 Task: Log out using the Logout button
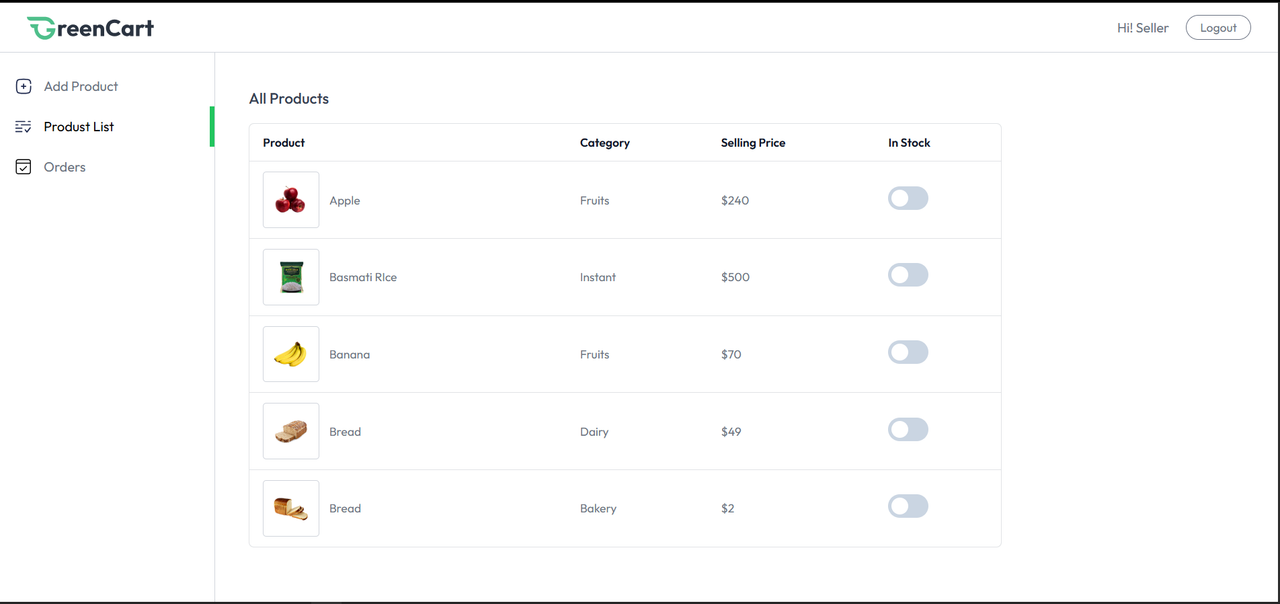[1218, 28]
